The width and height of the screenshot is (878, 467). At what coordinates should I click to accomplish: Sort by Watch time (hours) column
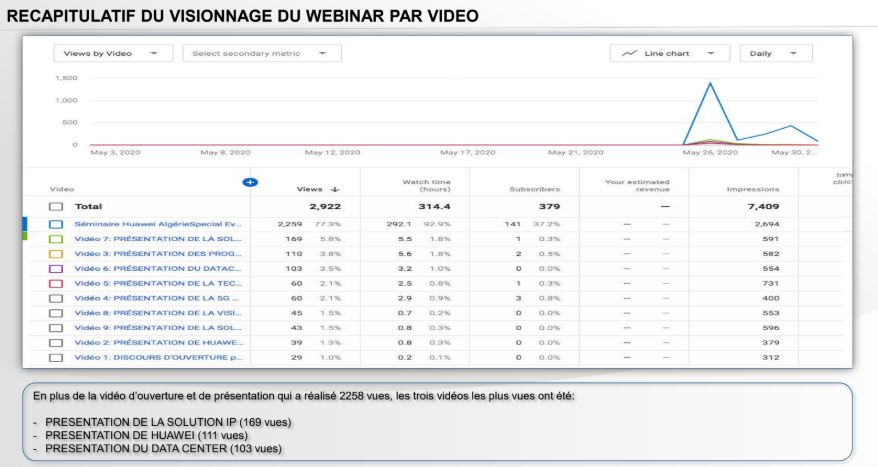click(422, 183)
